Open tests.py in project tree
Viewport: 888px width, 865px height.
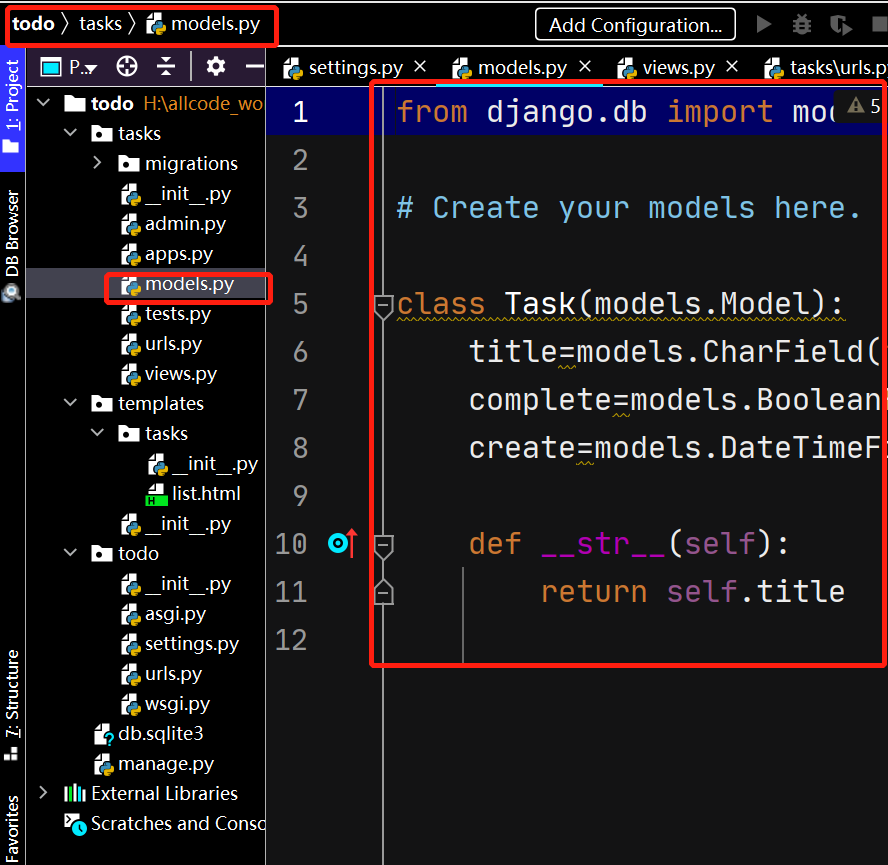click(166, 314)
